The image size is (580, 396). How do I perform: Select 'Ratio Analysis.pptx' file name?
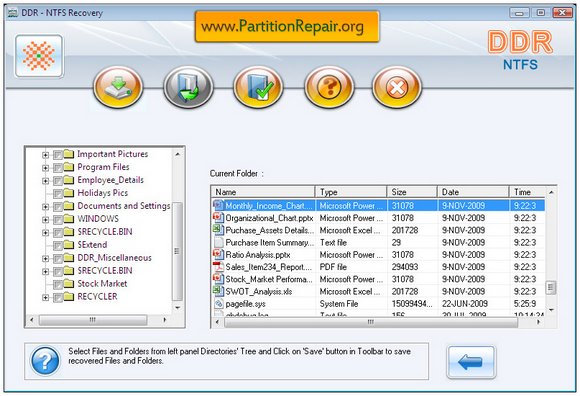tap(258, 254)
